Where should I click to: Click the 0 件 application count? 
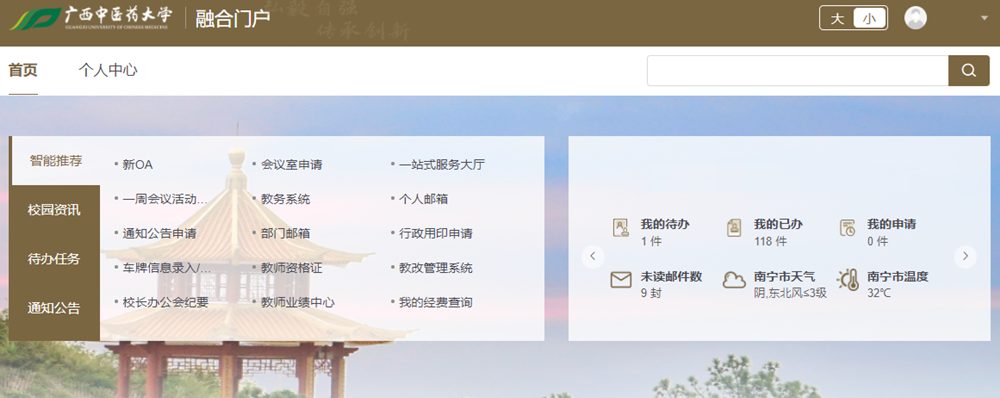click(x=878, y=242)
